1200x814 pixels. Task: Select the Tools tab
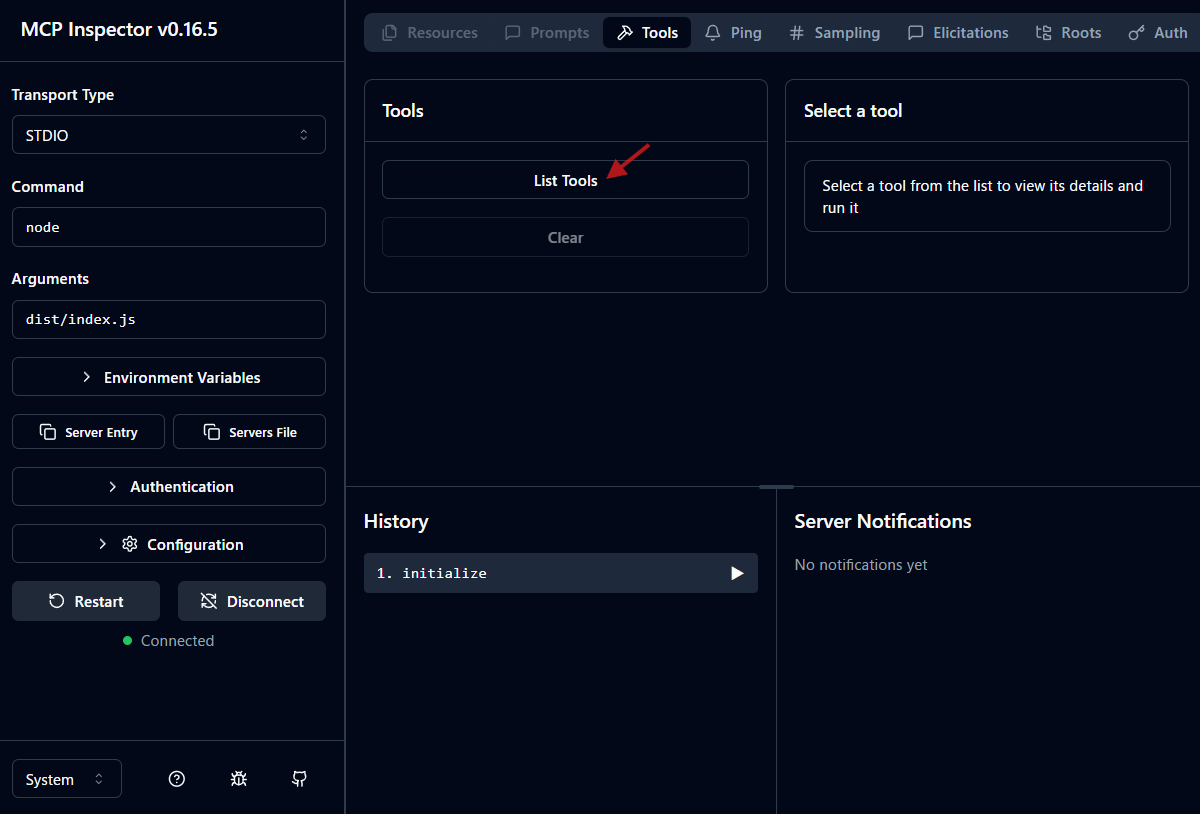(647, 32)
